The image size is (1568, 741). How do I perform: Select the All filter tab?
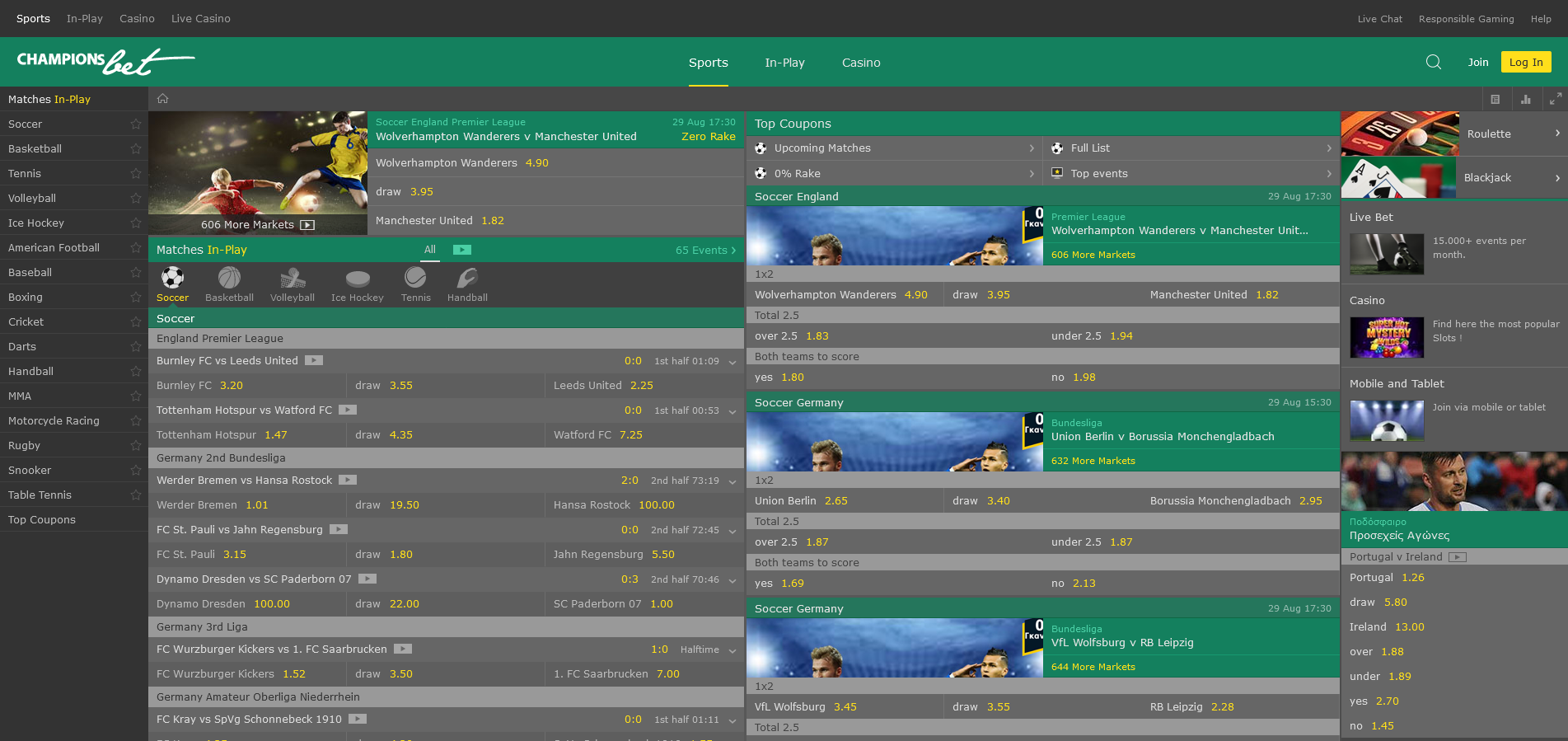pos(430,250)
